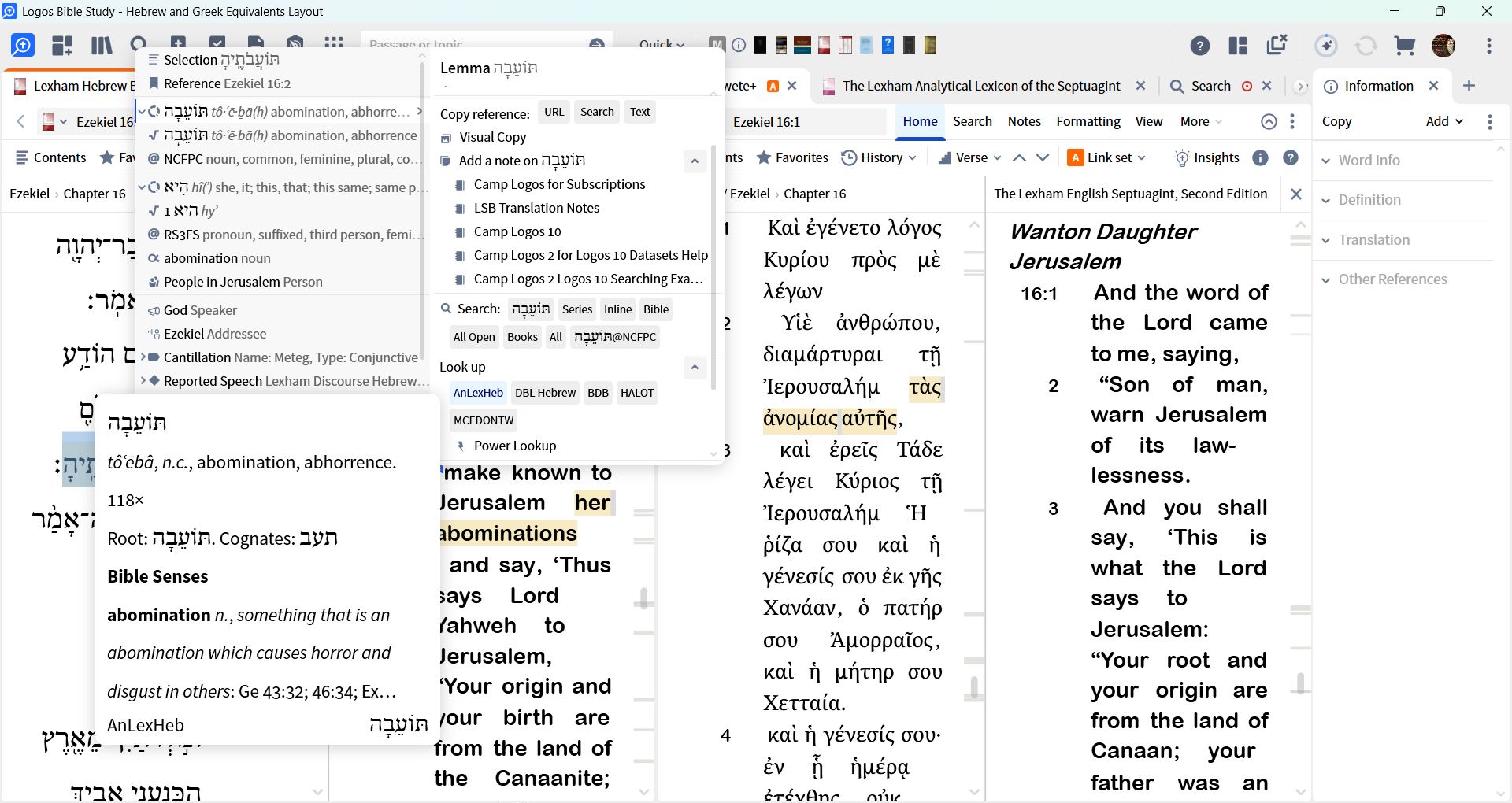Viewport: 1512px width, 803px height.
Task: Toggle the Inline search option
Action: 617,309
